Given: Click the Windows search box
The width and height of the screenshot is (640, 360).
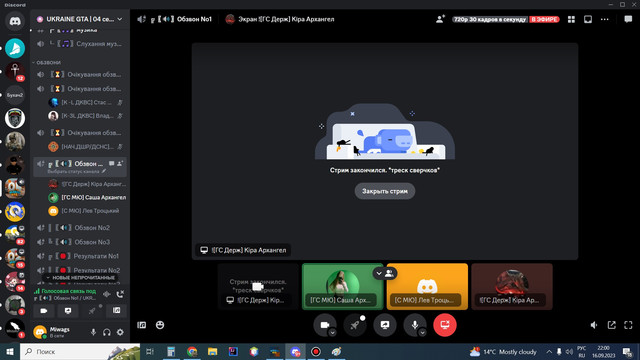Looking at the screenshot, I should 80,351.
